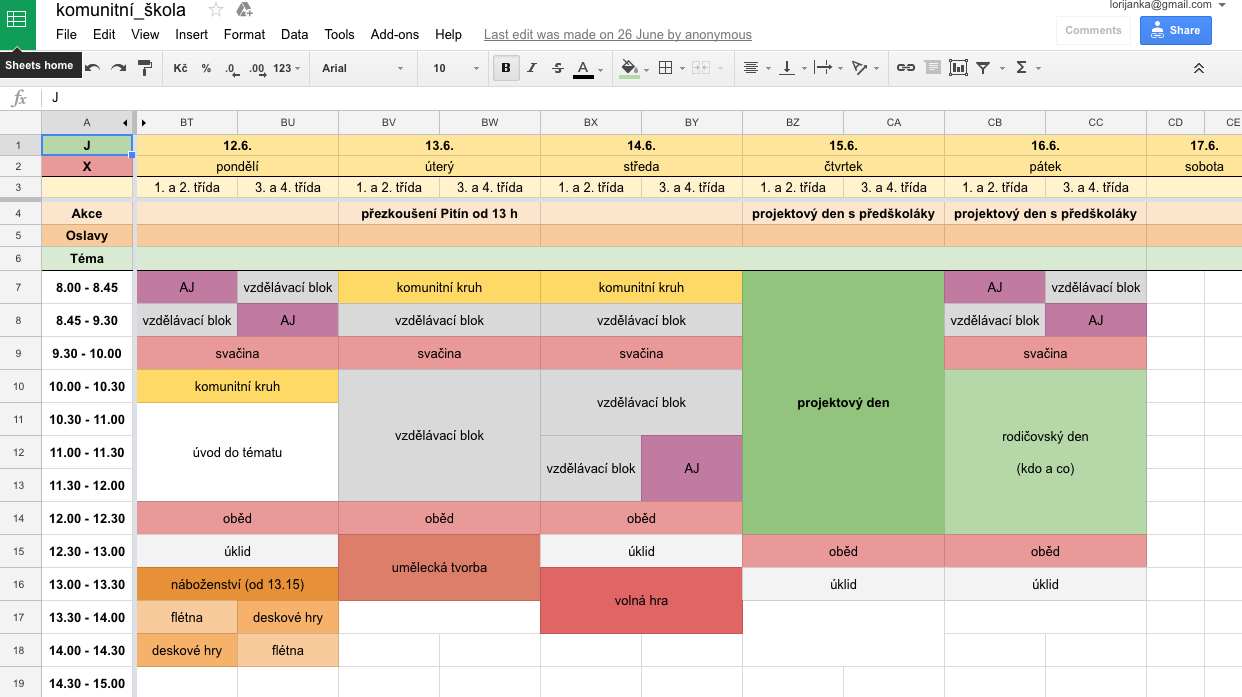Open the Insert menu
This screenshot has width=1242, height=697.
click(x=191, y=34)
